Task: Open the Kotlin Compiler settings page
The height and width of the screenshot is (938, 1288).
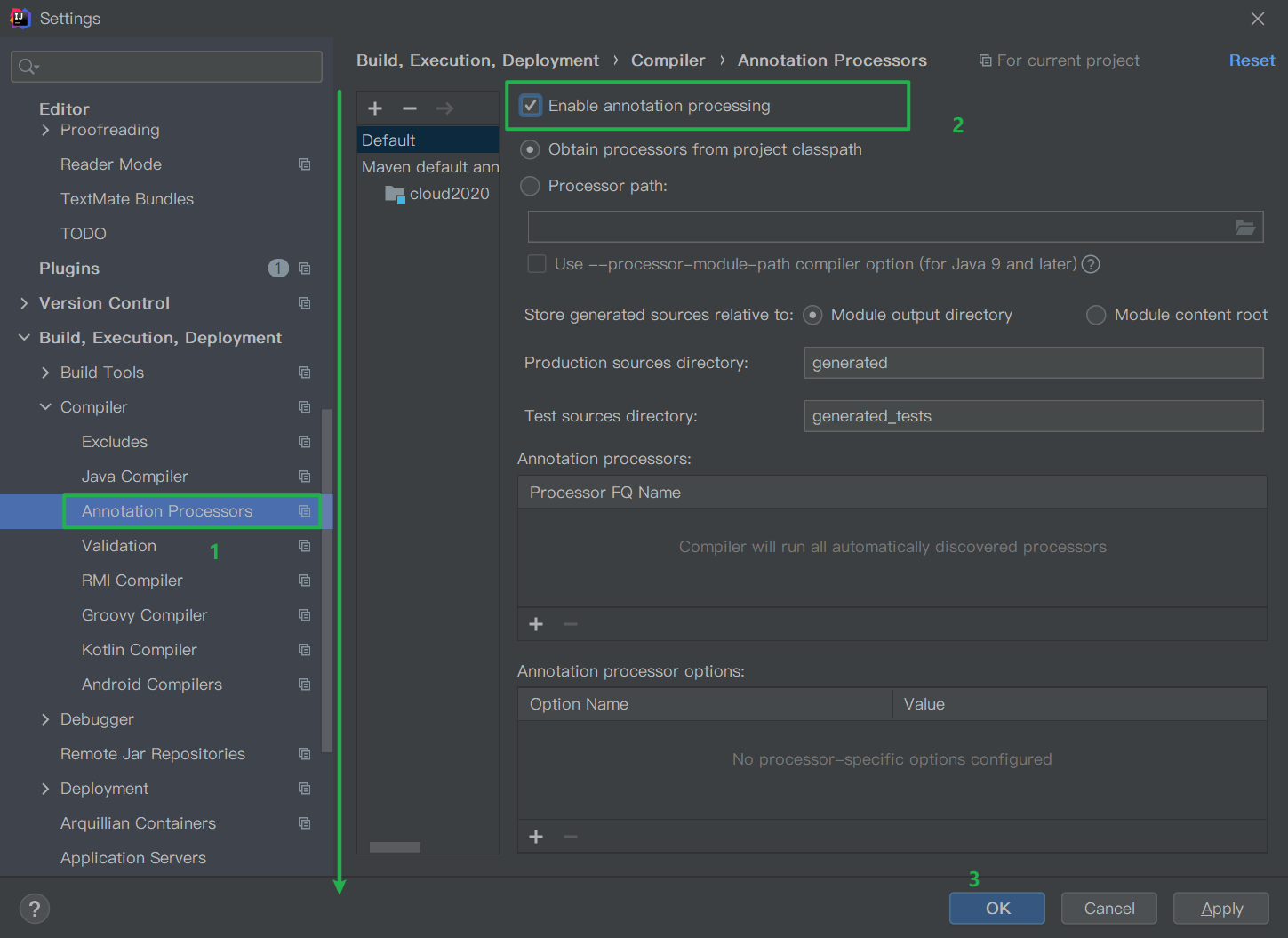Action: pyautogui.click(x=140, y=650)
